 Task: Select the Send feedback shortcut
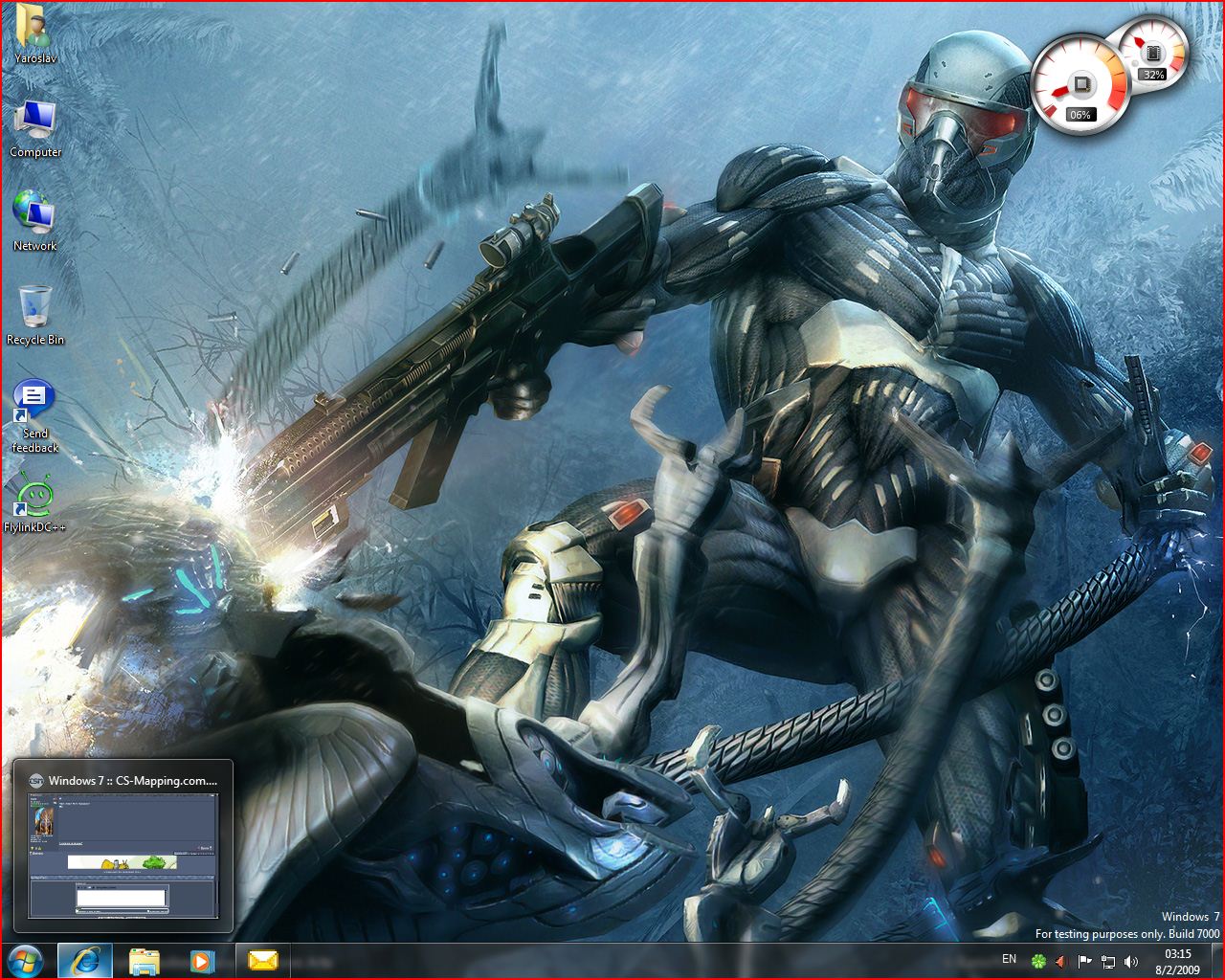coord(35,417)
